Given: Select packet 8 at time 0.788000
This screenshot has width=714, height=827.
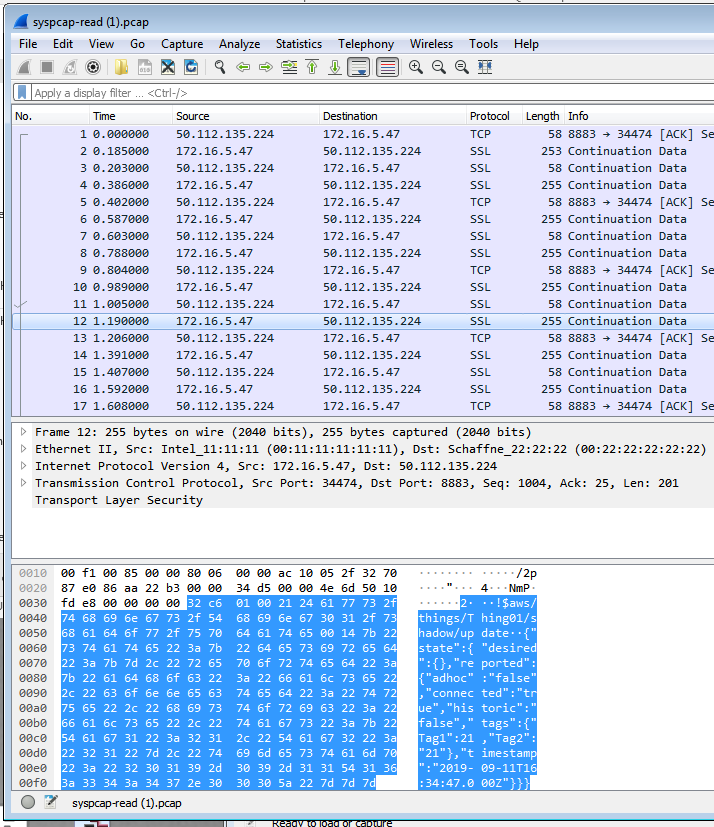Looking at the screenshot, I should coord(363,253).
